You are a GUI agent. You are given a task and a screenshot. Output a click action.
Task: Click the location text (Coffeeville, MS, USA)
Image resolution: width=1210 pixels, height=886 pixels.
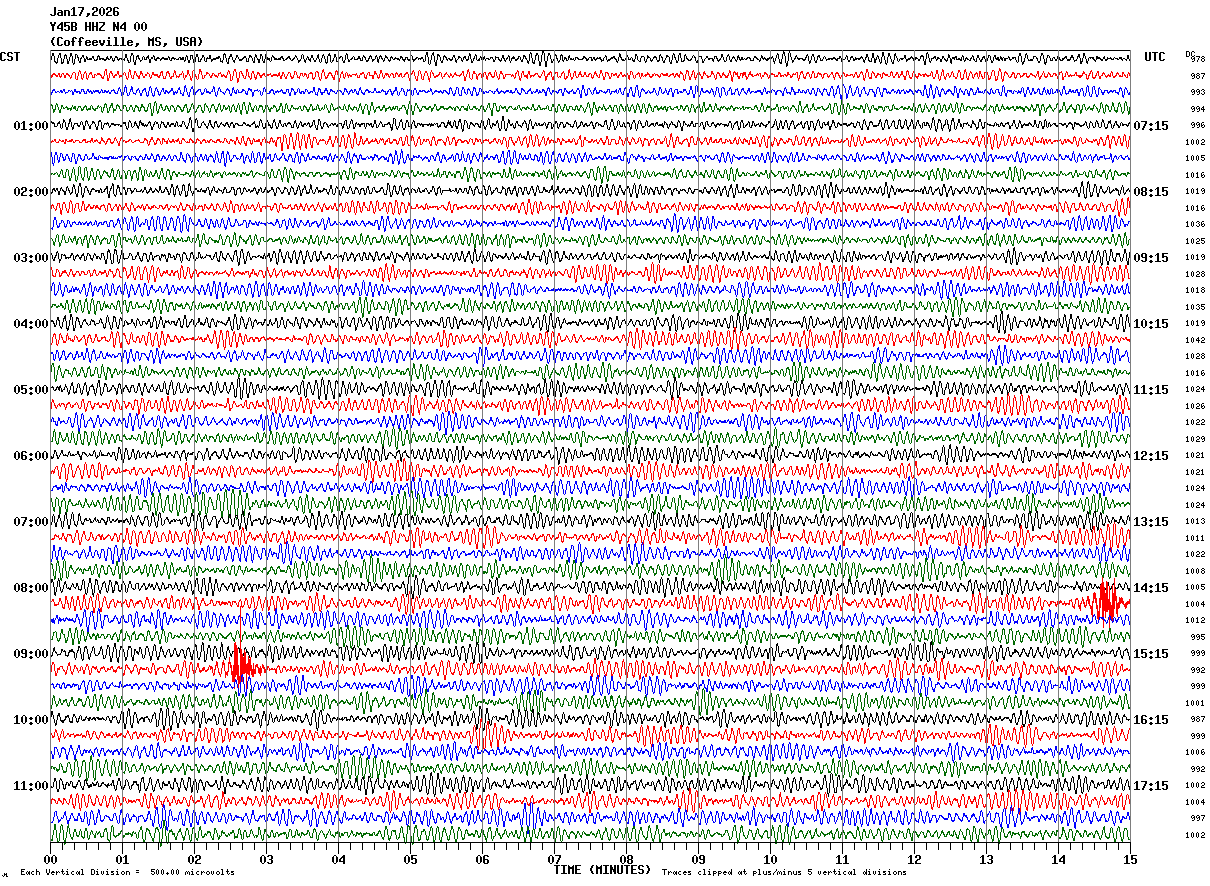126,42
